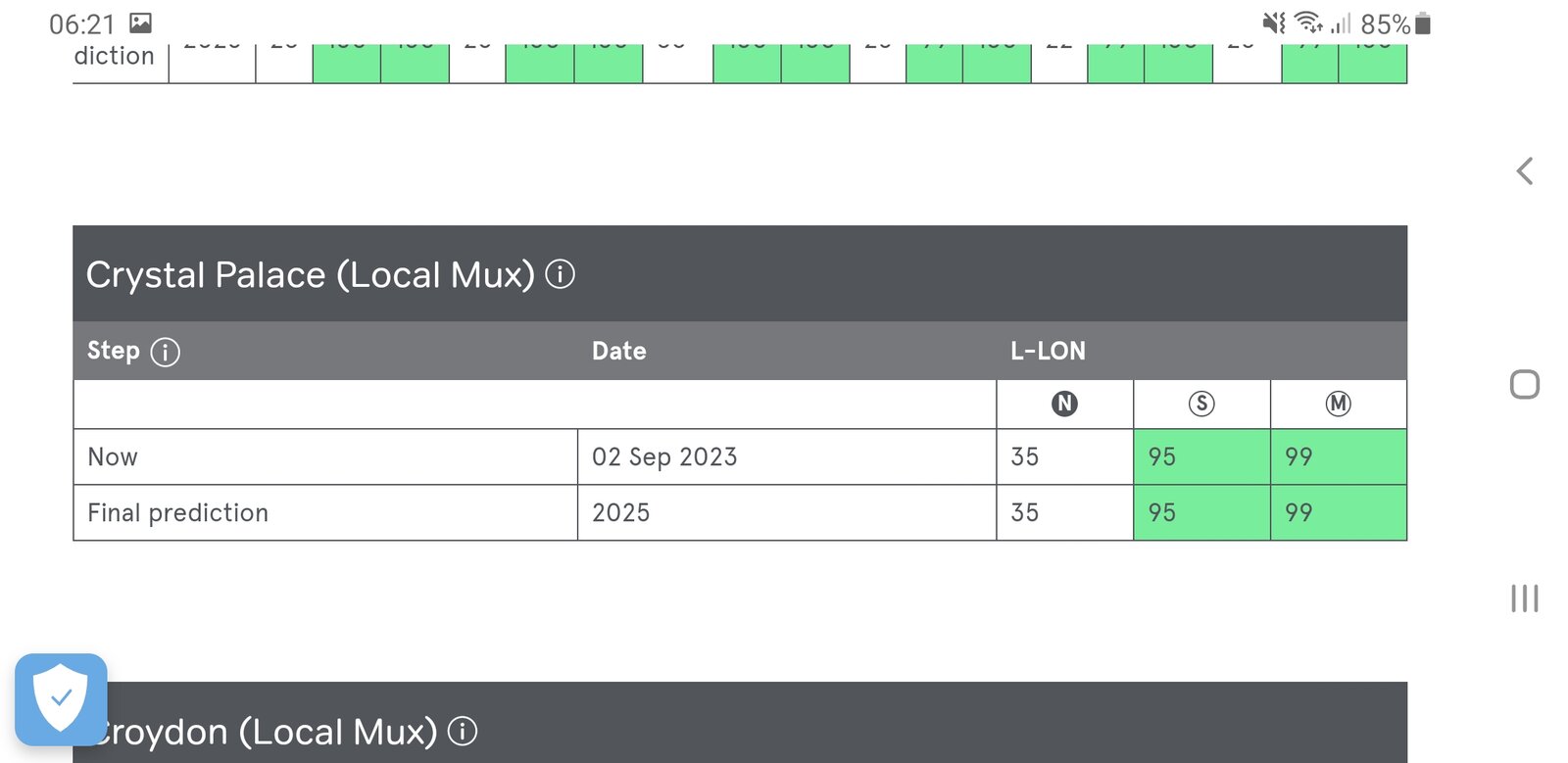
Task: Tap the Date column header
Action: tap(618, 351)
